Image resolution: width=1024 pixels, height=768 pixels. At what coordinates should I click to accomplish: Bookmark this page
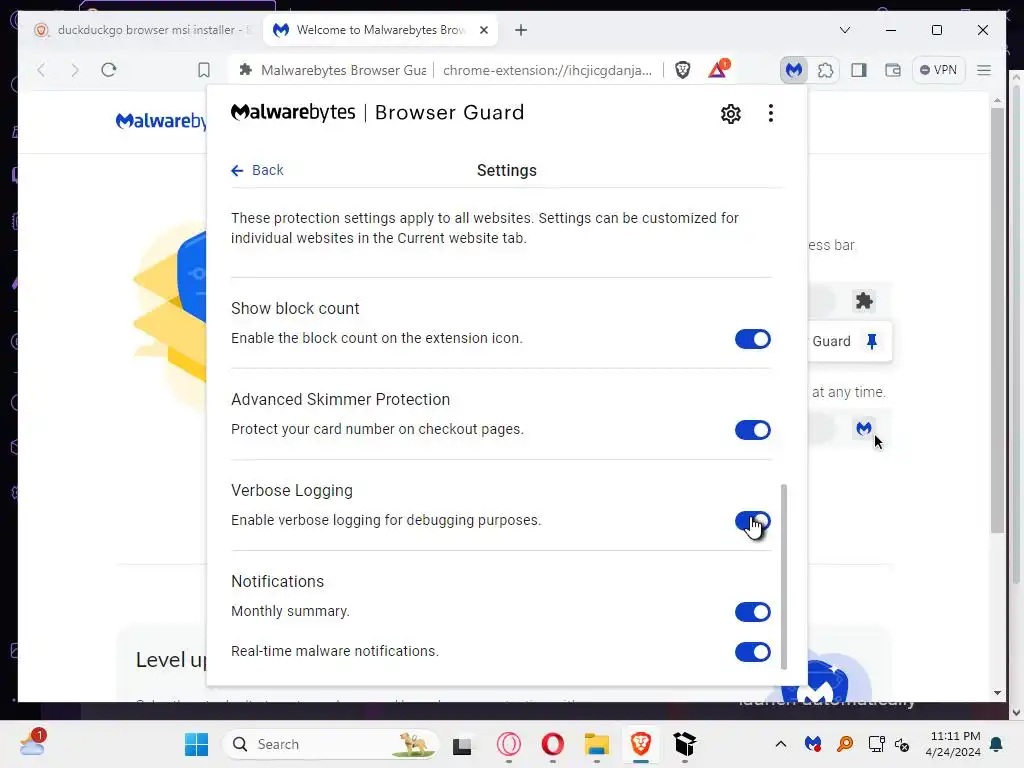tap(204, 70)
